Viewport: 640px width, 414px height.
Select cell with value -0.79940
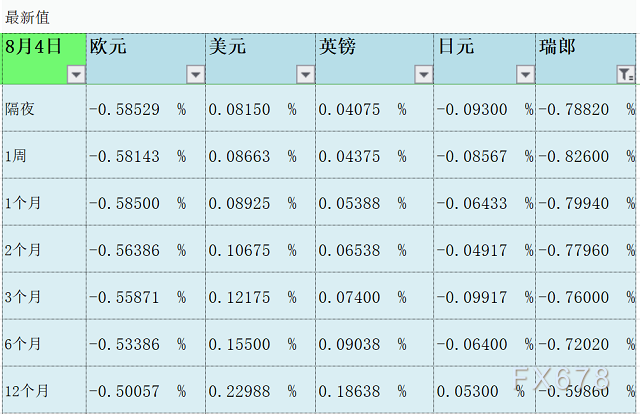coord(586,202)
